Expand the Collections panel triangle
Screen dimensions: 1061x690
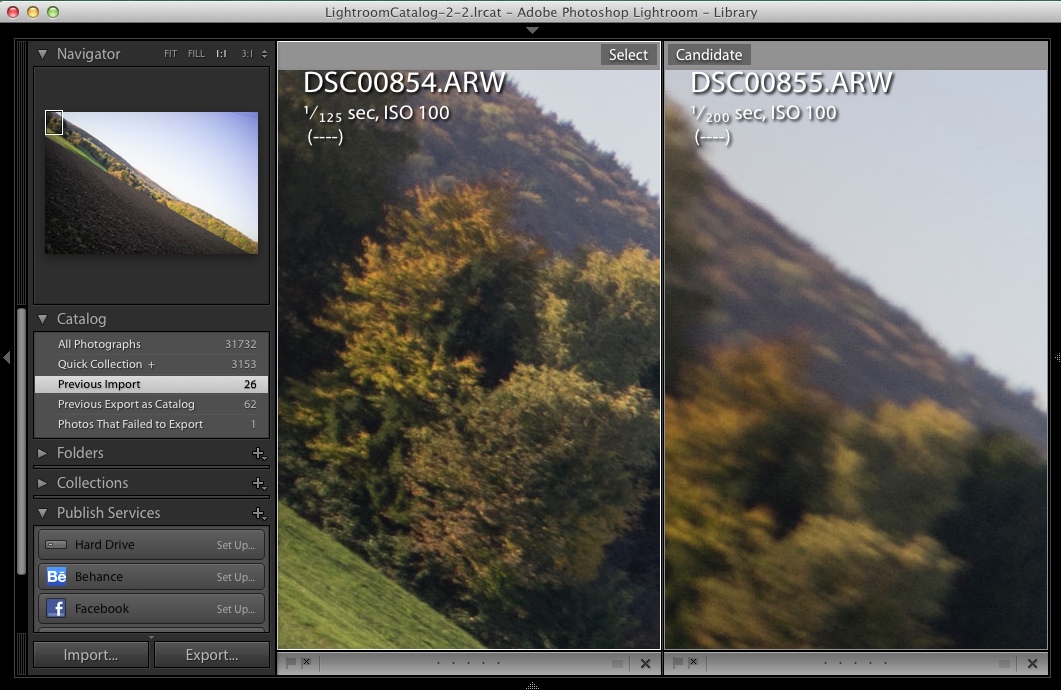pos(42,483)
